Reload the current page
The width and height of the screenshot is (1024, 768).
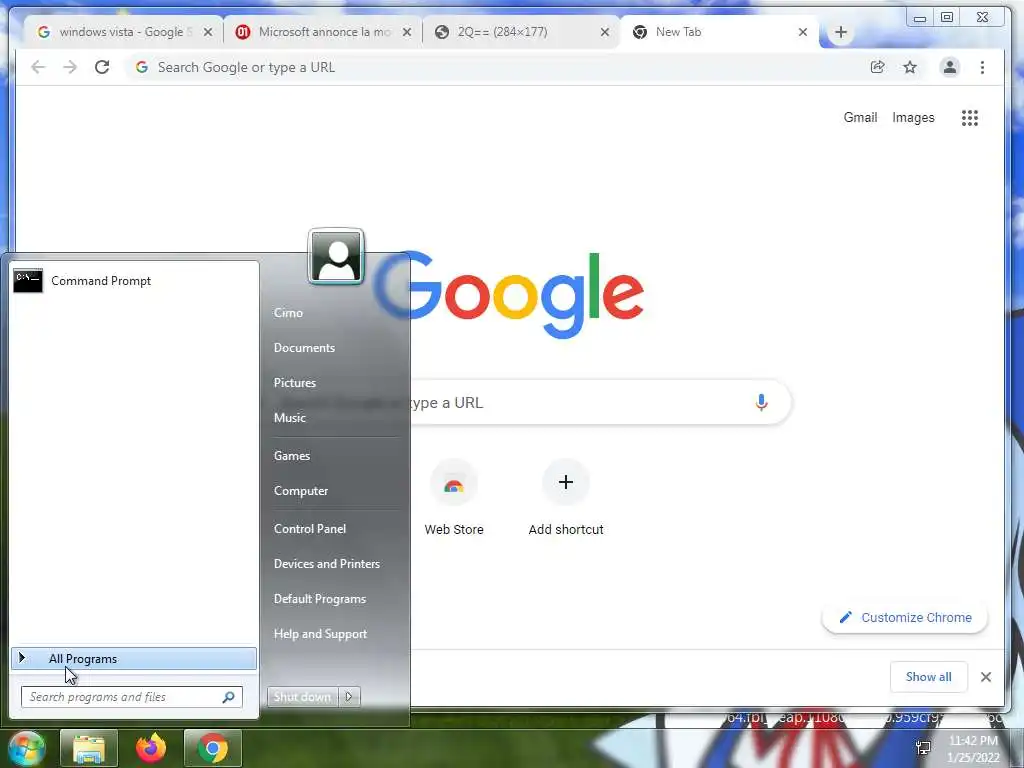click(x=102, y=67)
